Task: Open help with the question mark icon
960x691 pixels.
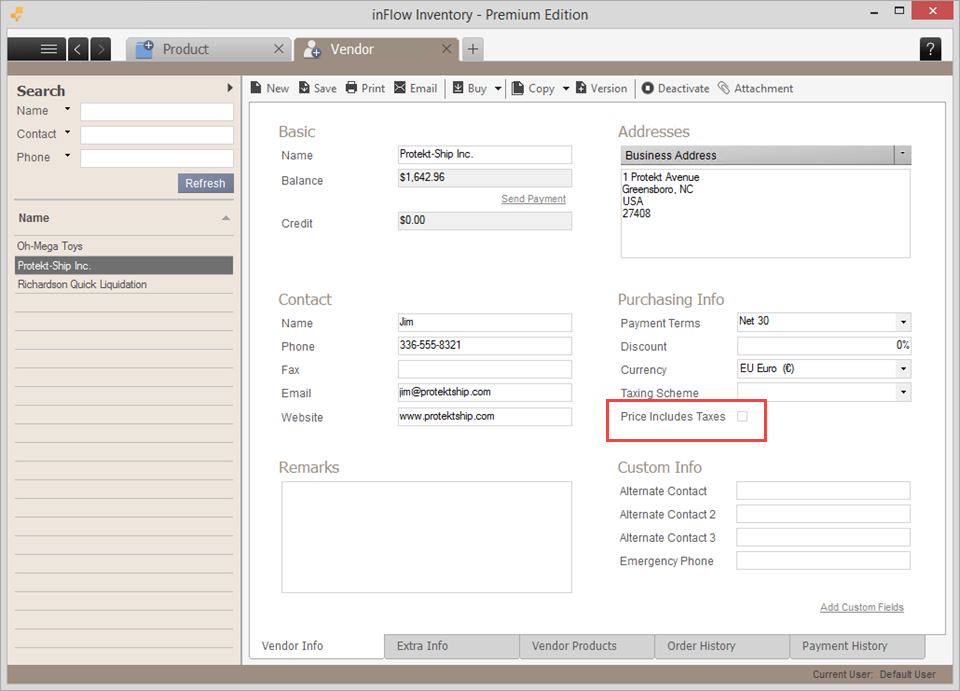Action: tap(930, 49)
